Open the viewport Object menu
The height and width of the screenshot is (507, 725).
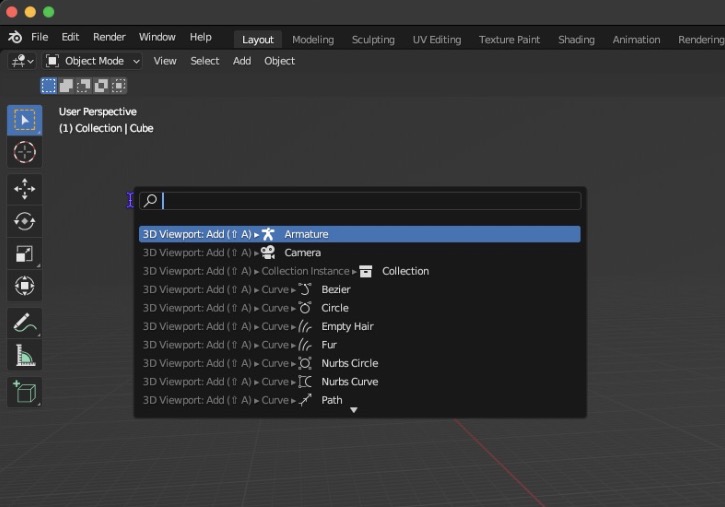279,61
